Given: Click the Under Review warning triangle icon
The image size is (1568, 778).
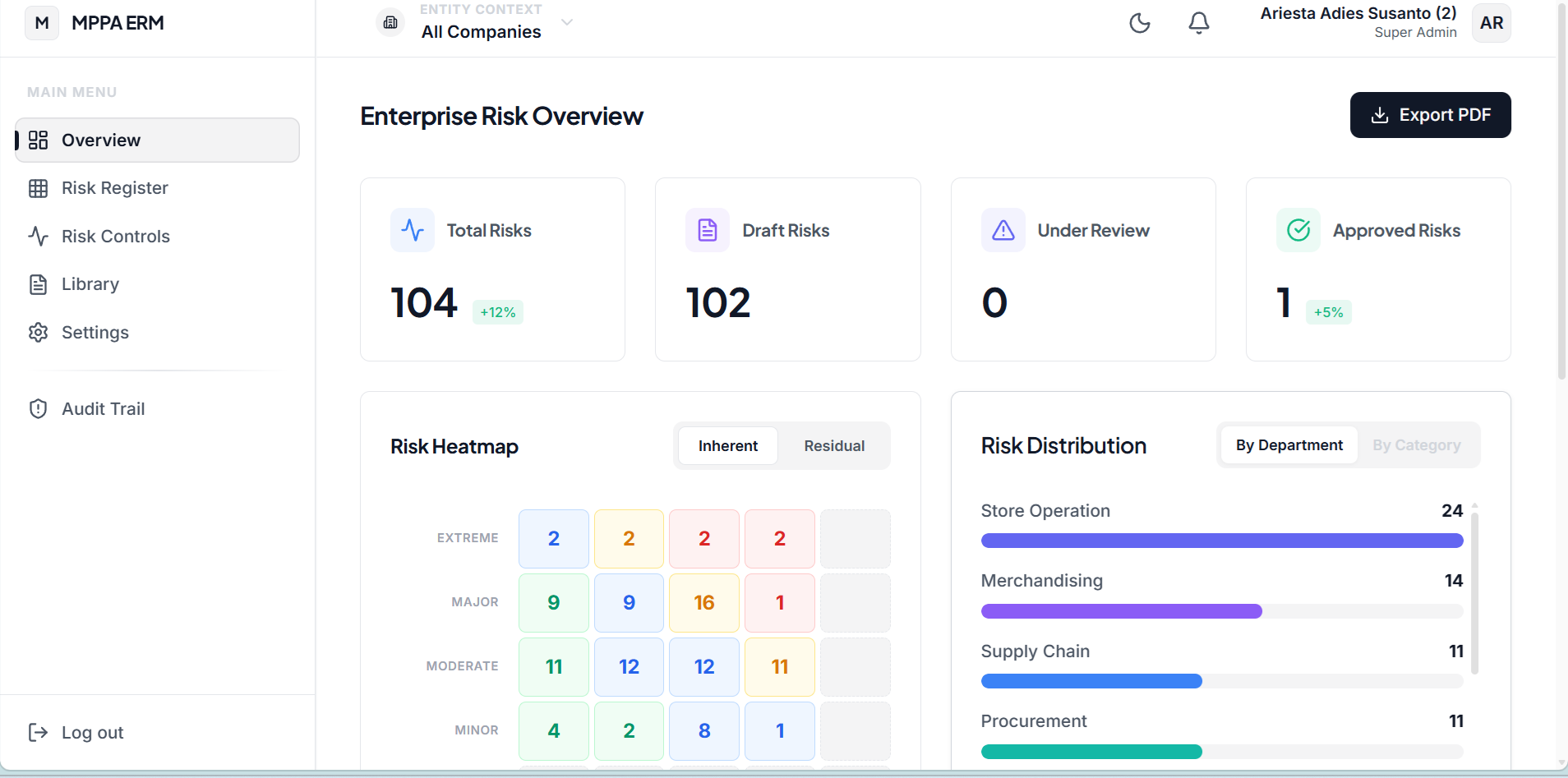Looking at the screenshot, I should tap(1003, 230).
